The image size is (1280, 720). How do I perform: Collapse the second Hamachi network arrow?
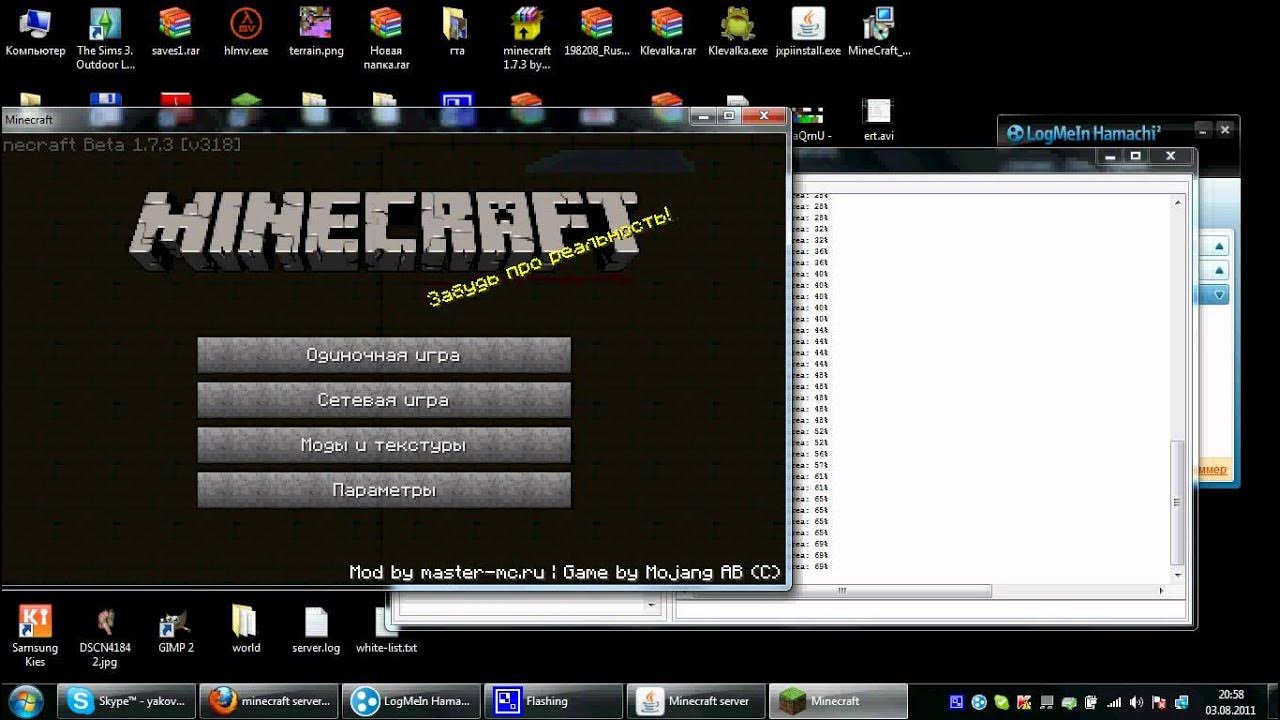pyautogui.click(x=1219, y=270)
